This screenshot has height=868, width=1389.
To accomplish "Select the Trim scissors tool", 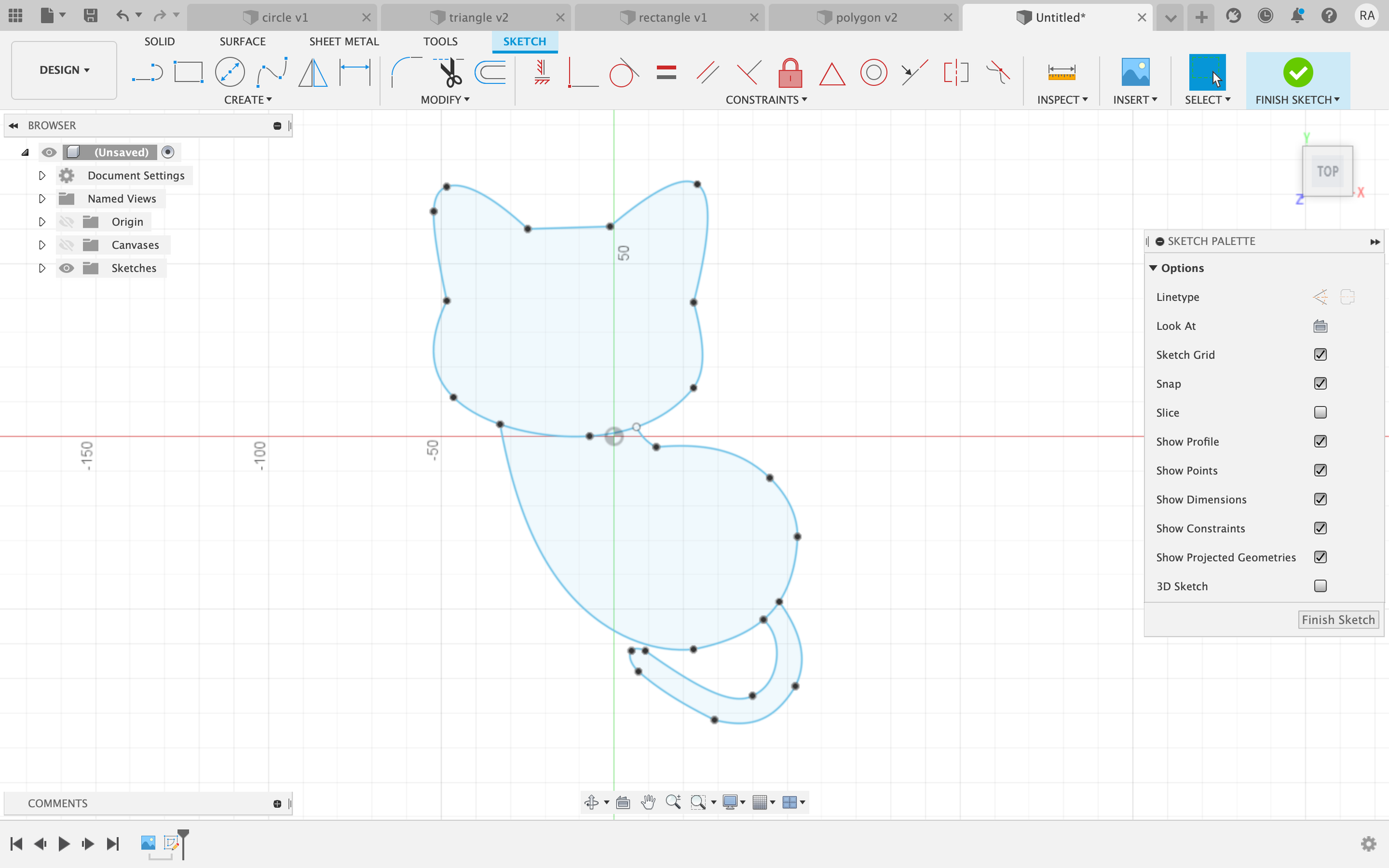I will [x=449, y=73].
